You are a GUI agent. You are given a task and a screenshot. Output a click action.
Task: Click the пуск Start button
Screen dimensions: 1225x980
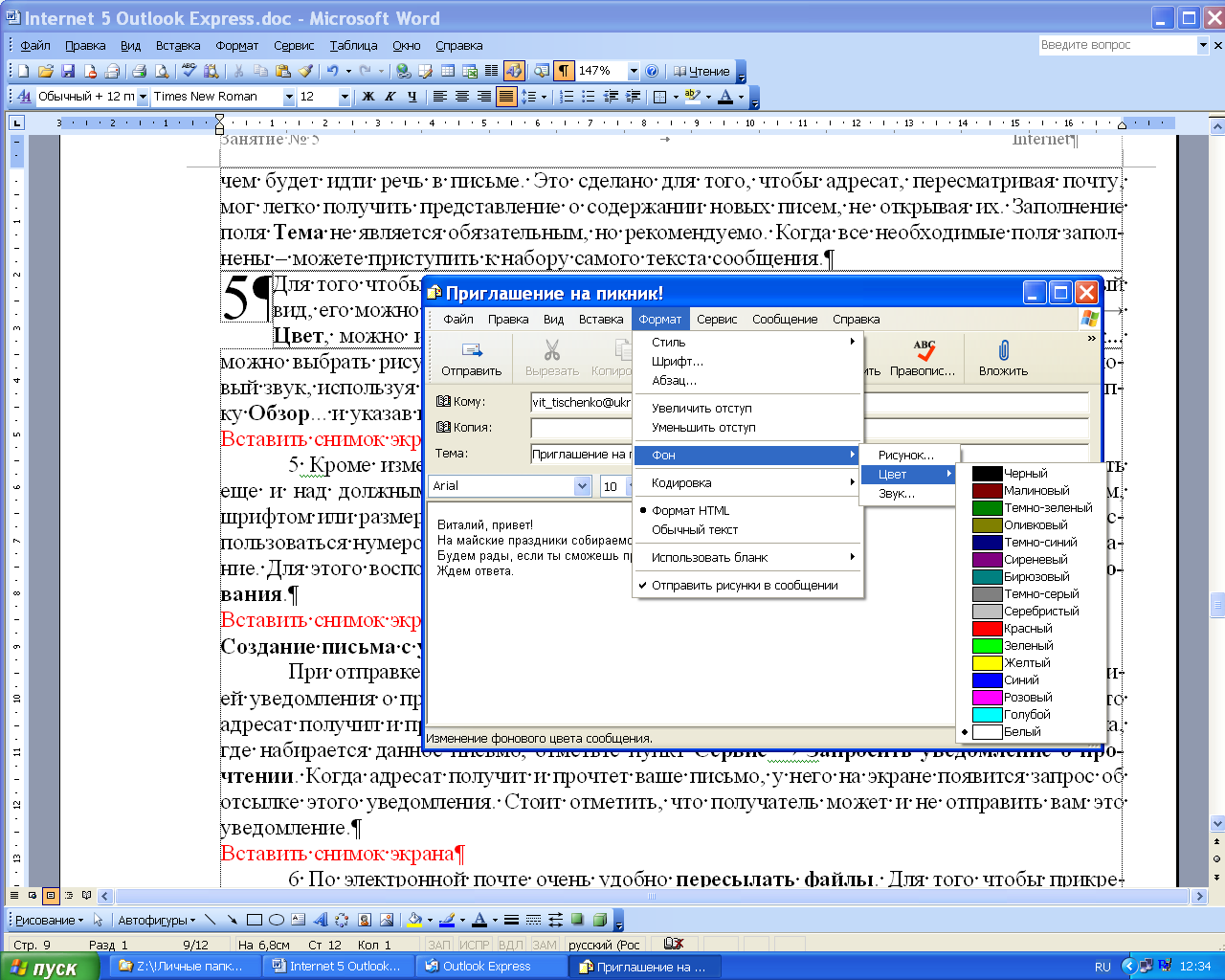pos(49,967)
